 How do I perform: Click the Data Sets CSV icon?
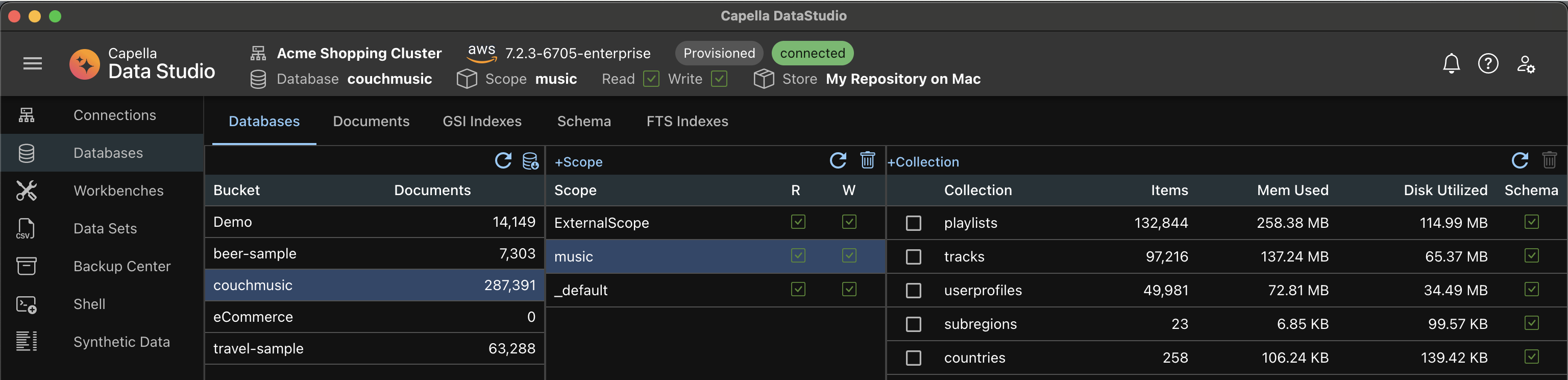click(26, 228)
